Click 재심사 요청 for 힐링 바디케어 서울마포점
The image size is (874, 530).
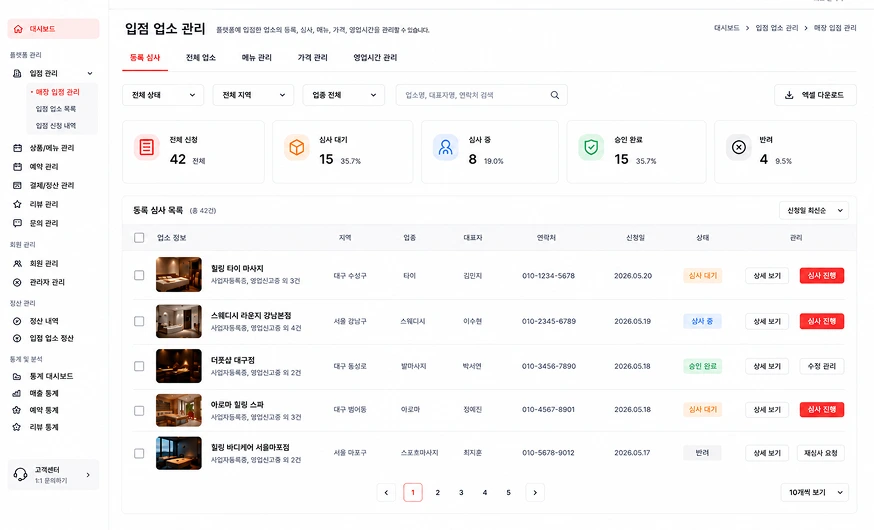[x=820, y=453]
